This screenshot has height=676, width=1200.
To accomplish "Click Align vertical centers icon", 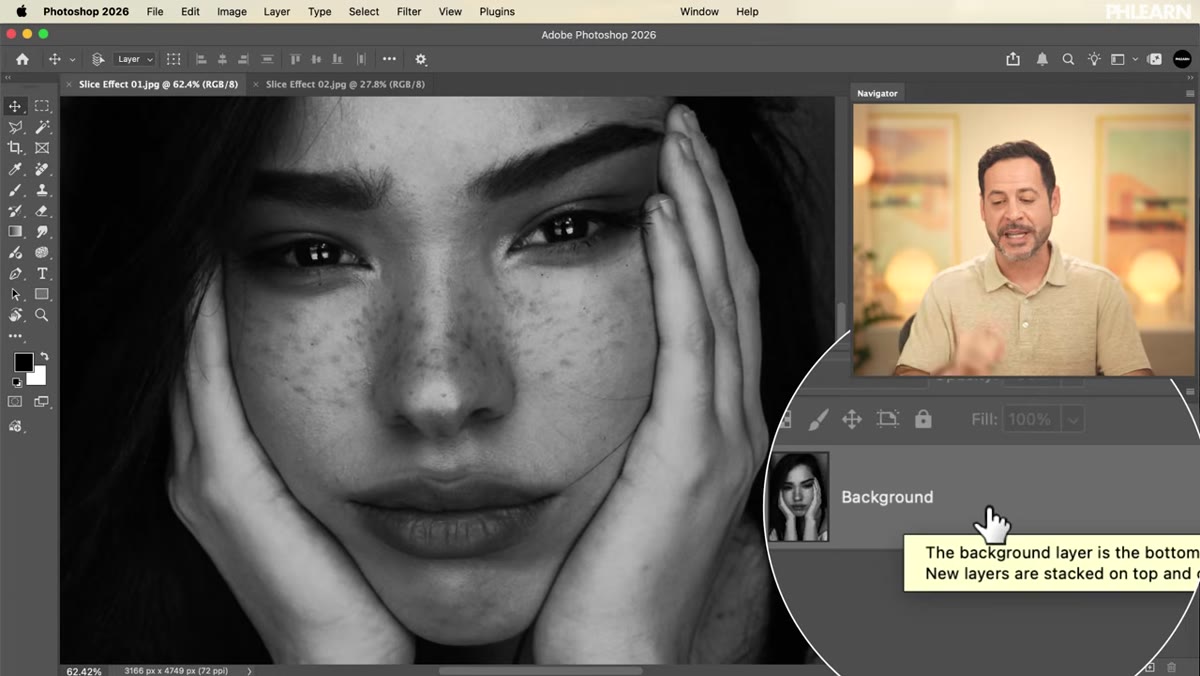I will (x=317, y=59).
